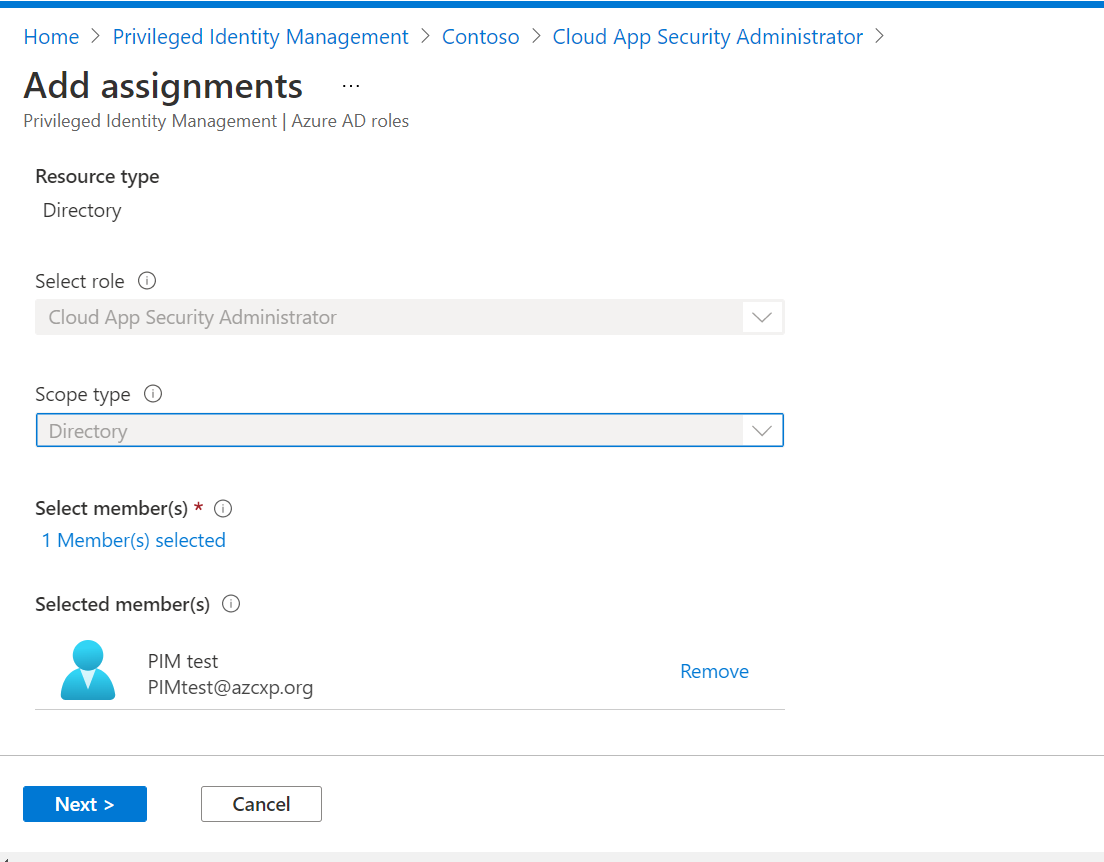The height and width of the screenshot is (862, 1104).
Task: Open the 1 Member(s) selected link
Action: [x=134, y=540]
